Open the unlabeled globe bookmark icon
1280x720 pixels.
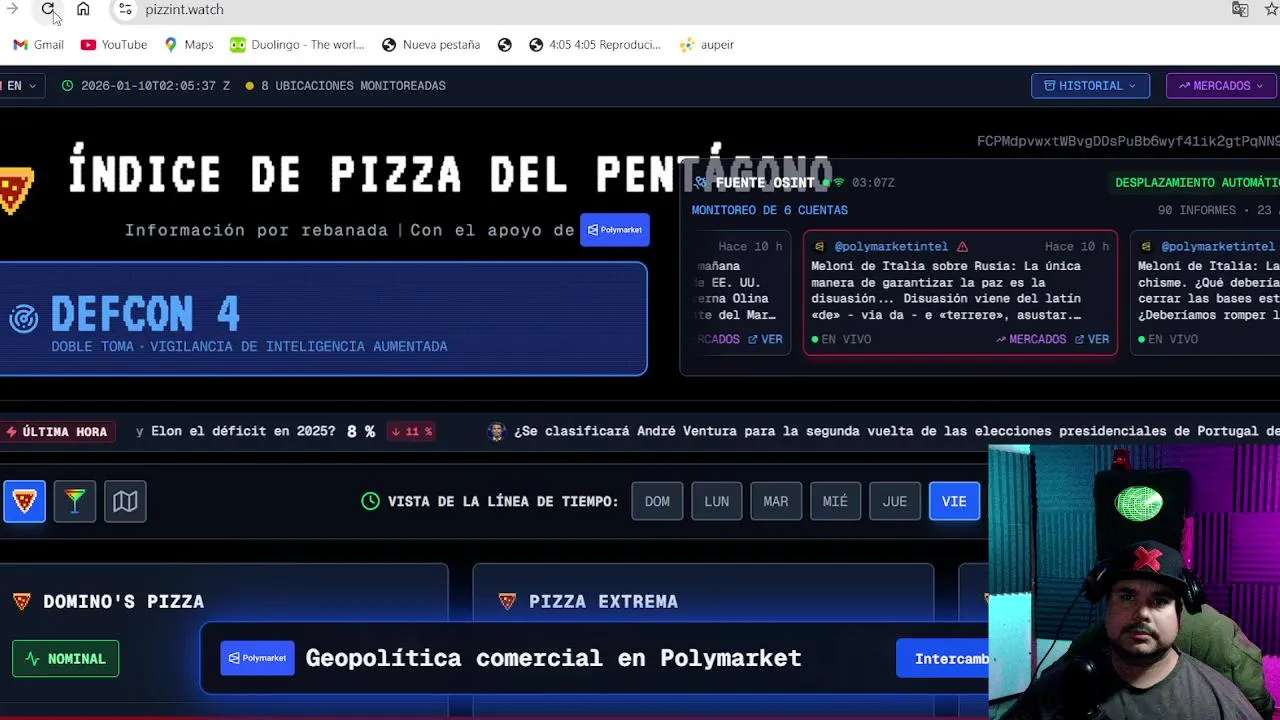click(505, 44)
